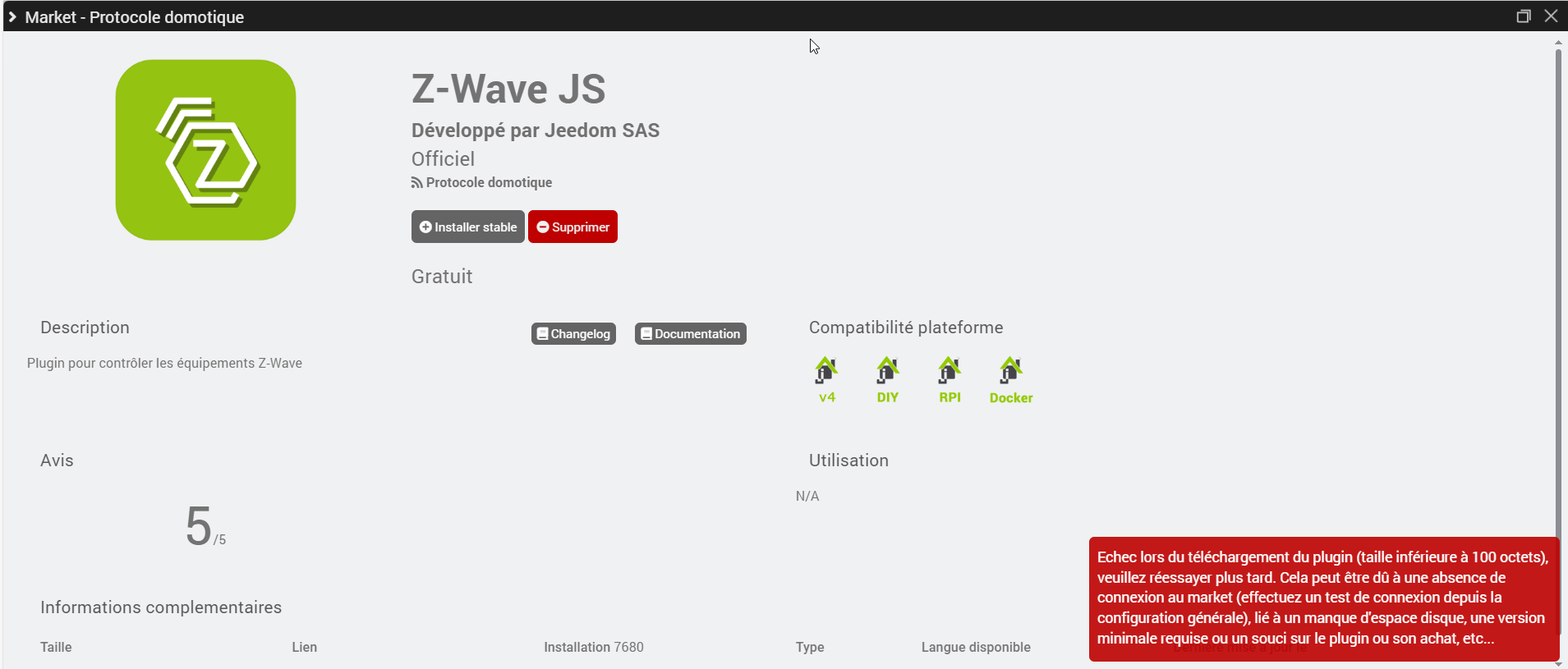The image size is (1568, 669).
Task: Click the 'Langue disponible' label
Action: pos(976,647)
